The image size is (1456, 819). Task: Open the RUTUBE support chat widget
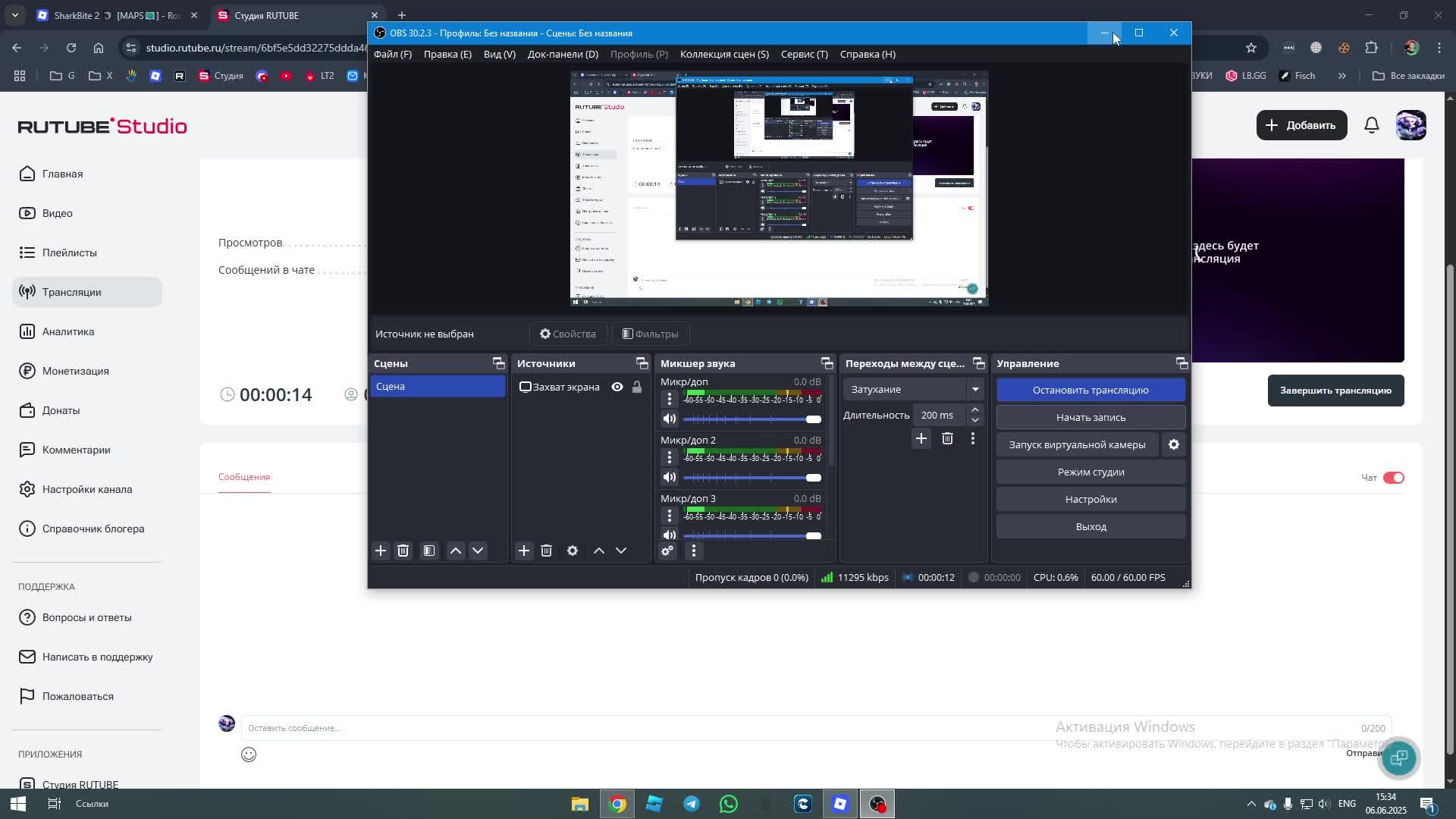(x=1399, y=758)
